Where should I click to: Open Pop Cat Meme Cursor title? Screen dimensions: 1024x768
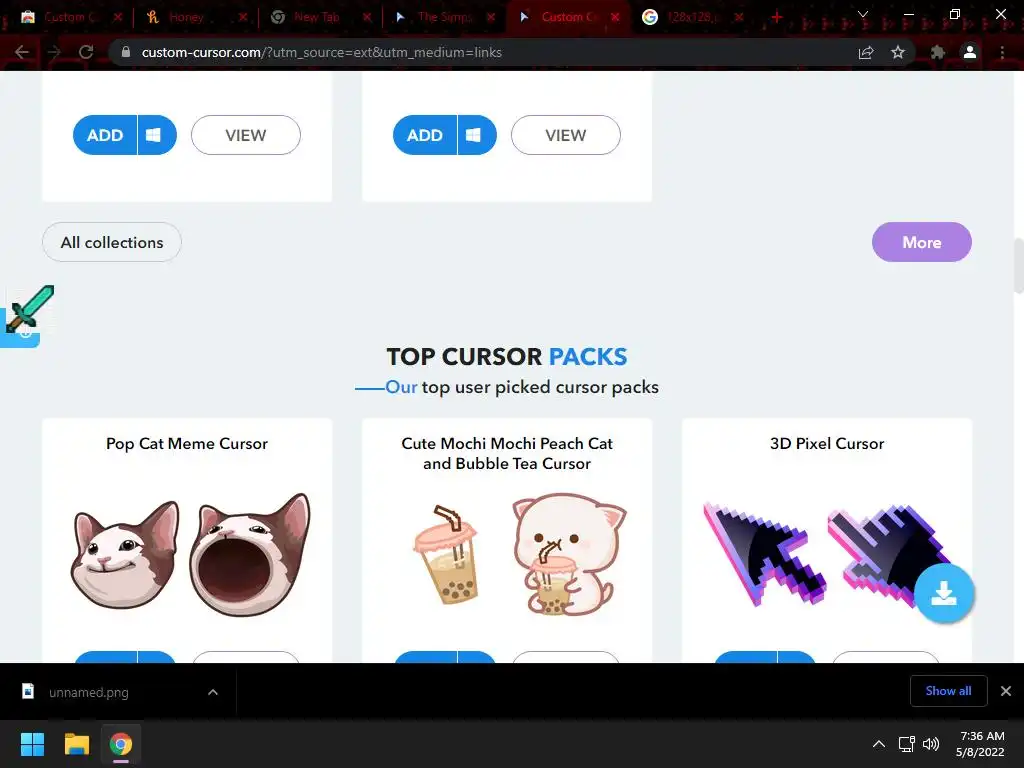tap(187, 443)
